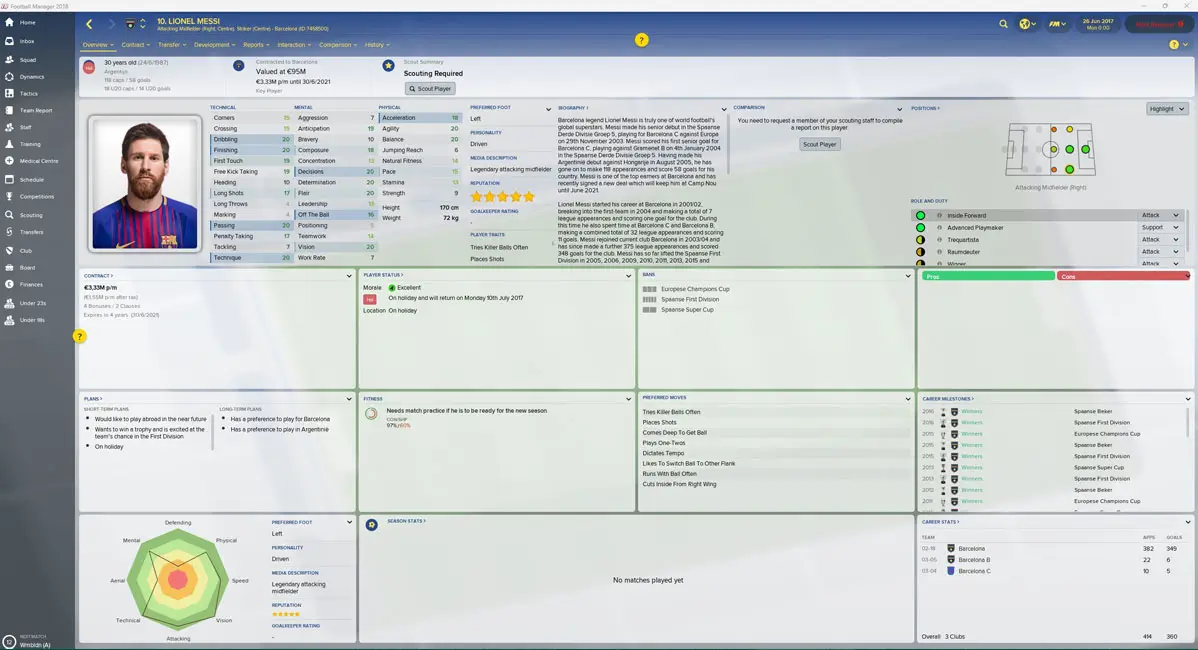
Task: Open the Interaction tab menu
Action: click(294, 45)
